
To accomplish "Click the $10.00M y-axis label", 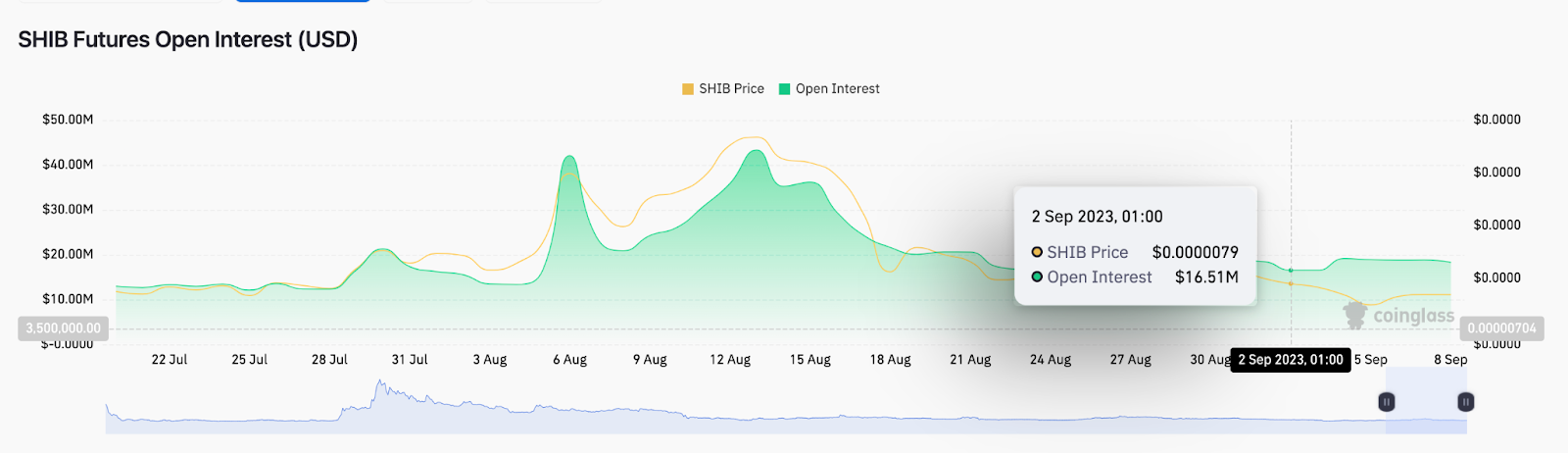I will pyautogui.click(x=68, y=299).
